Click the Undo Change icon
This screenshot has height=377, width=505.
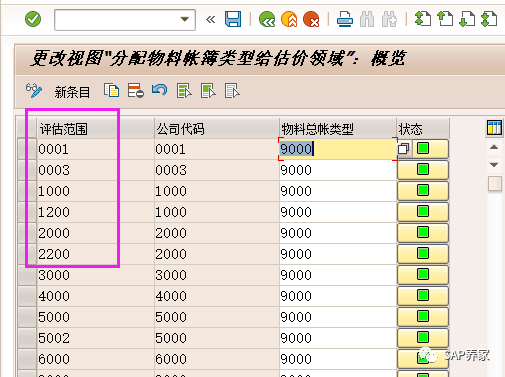pyautogui.click(x=159, y=90)
